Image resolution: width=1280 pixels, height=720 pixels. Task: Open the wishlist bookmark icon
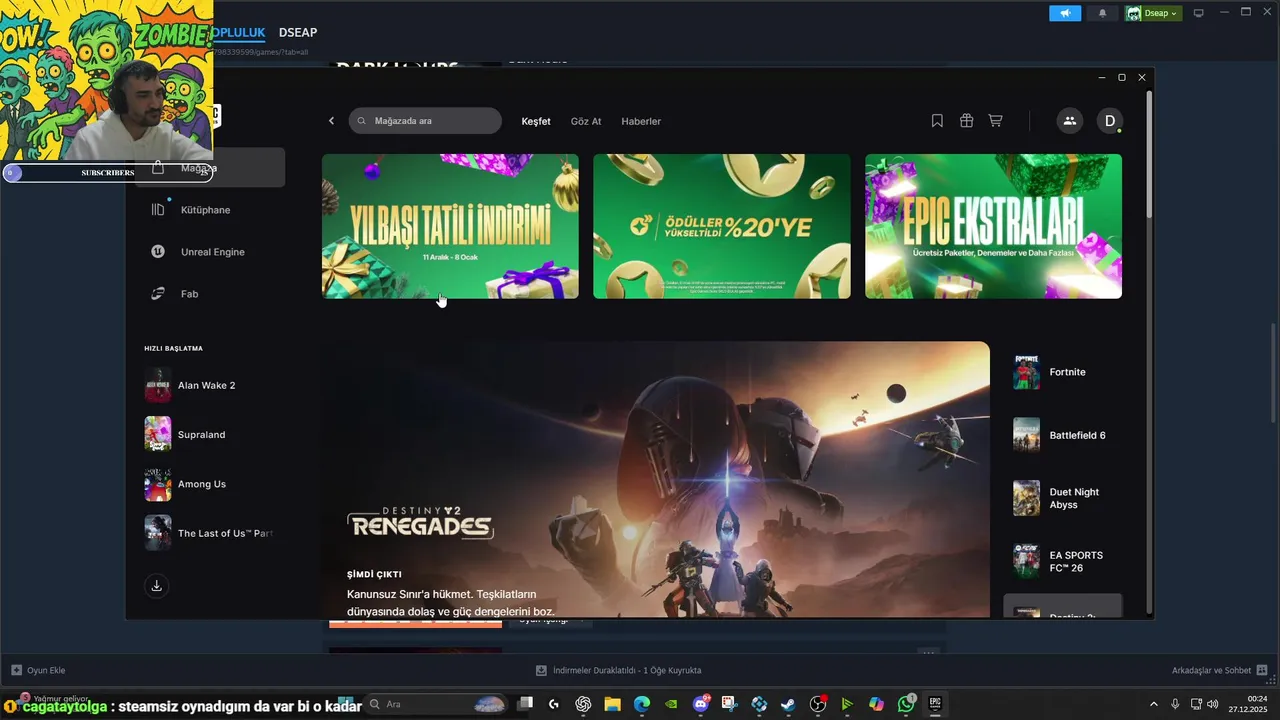937,121
